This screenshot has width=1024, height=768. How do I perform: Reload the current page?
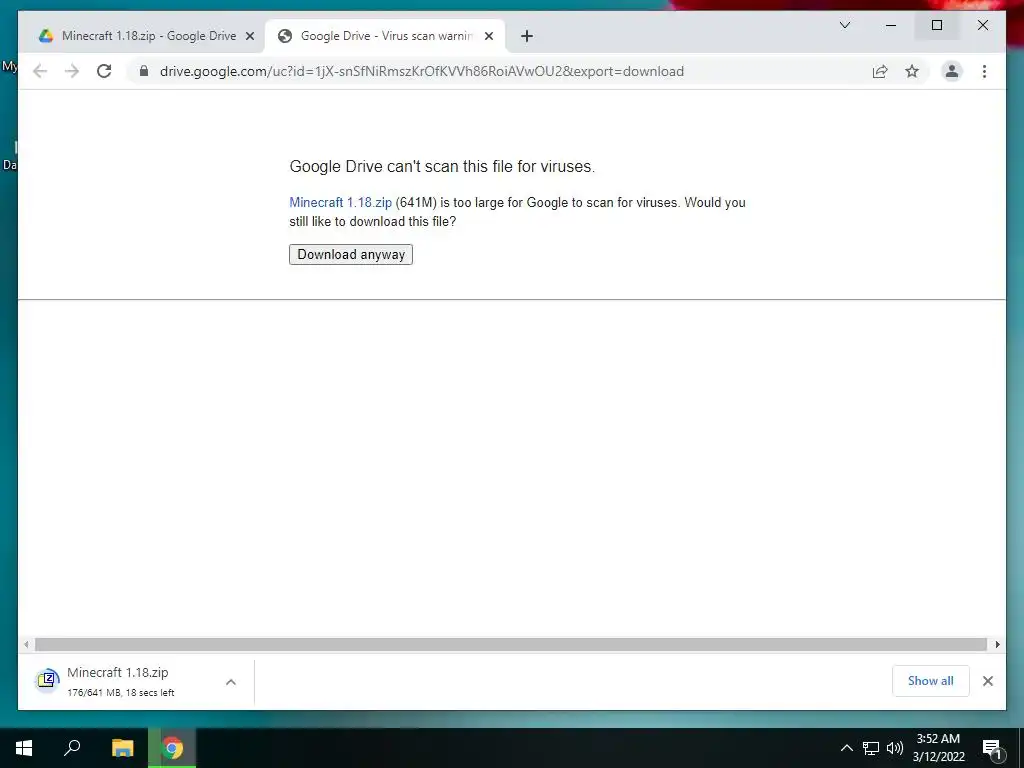104,71
